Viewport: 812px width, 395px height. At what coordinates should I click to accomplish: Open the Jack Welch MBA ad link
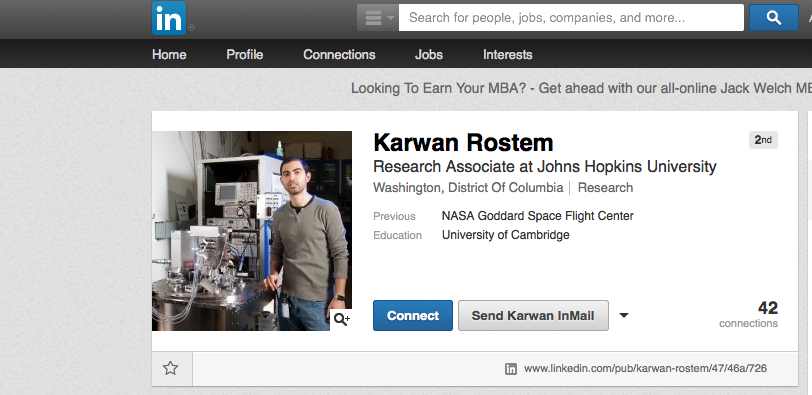tap(581, 88)
